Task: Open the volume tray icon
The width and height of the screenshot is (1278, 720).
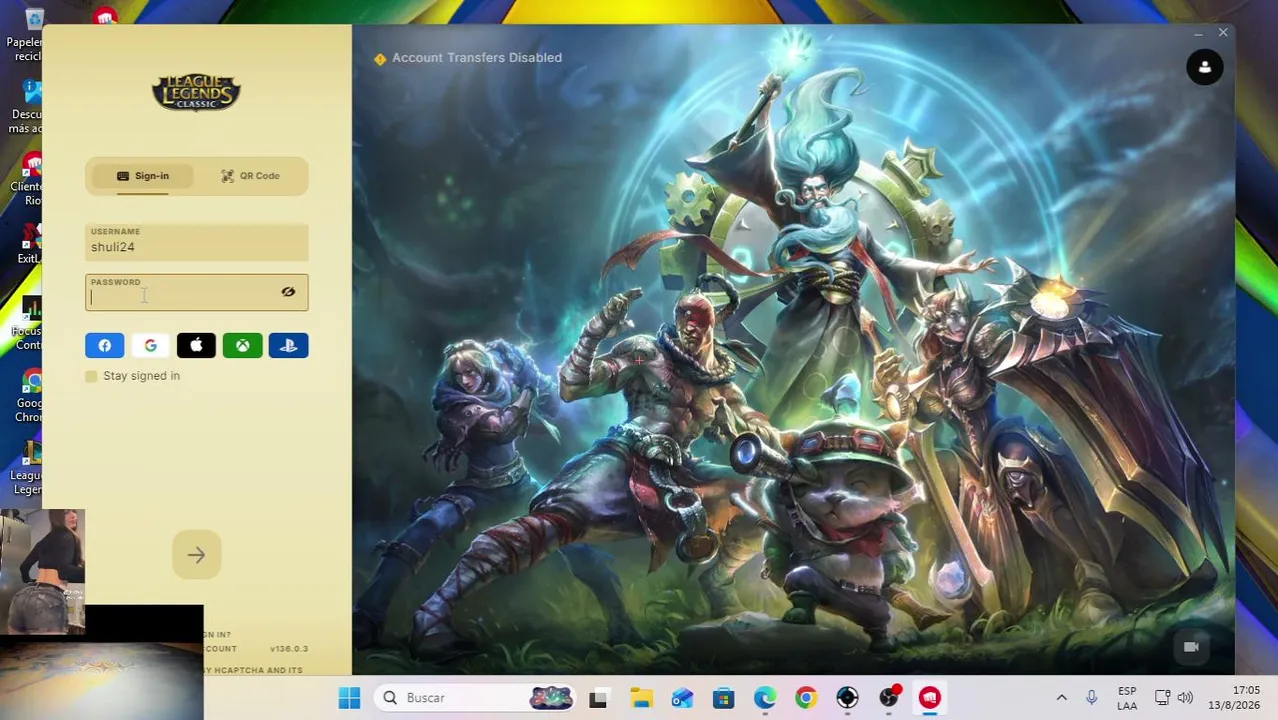Action: (x=1185, y=698)
